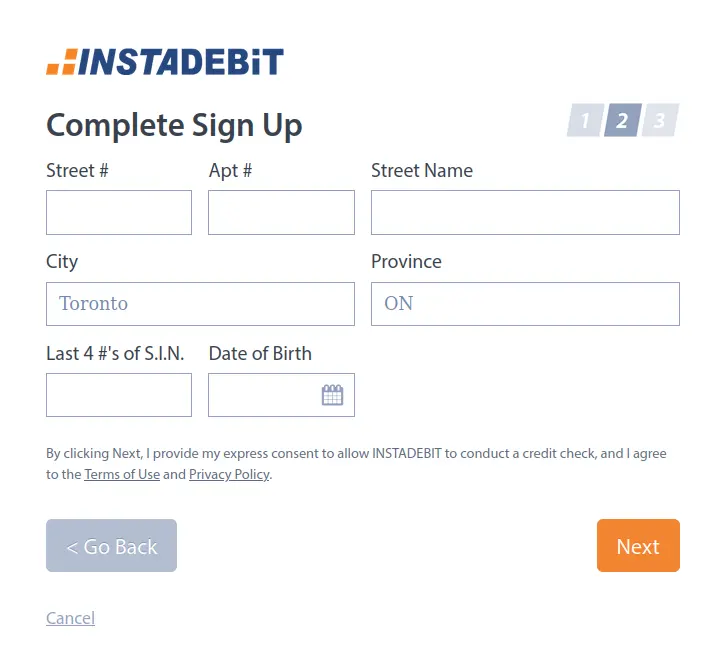Go to step 1 indicator
This screenshot has height=652, width=727.
tap(586, 120)
